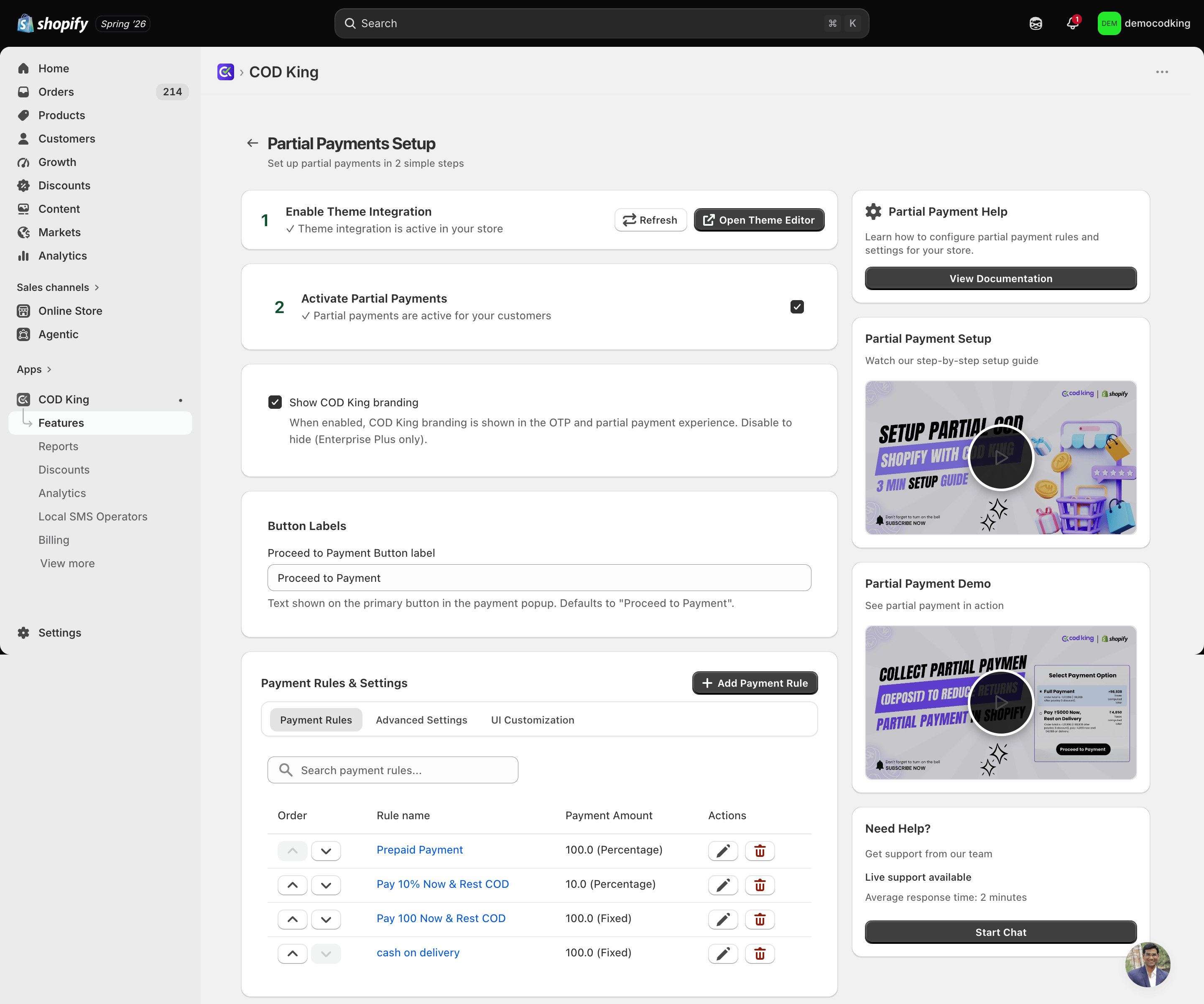Edit Pay 10% Now & Rest COD rule

(723, 886)
